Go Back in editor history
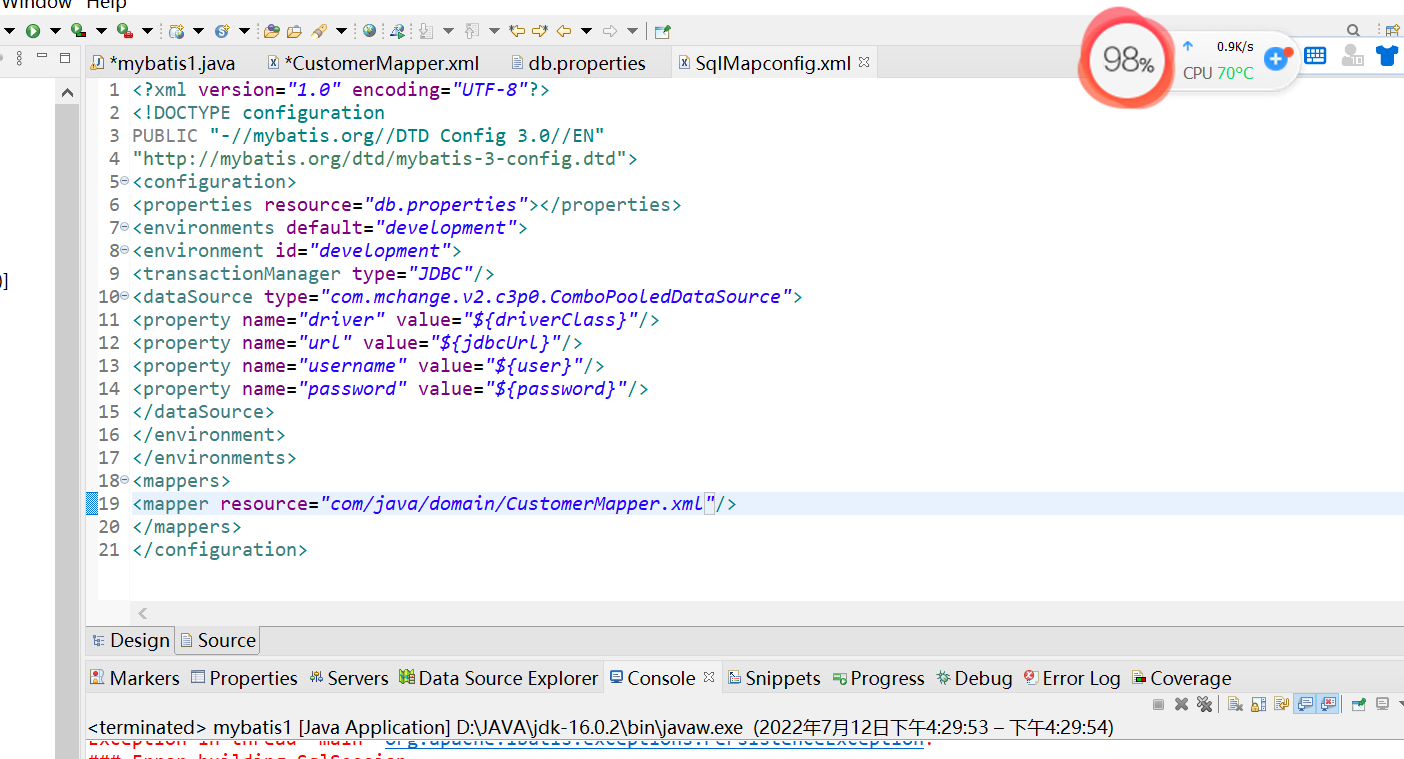This screenshot has height=759, width=1404. (564, 31)
